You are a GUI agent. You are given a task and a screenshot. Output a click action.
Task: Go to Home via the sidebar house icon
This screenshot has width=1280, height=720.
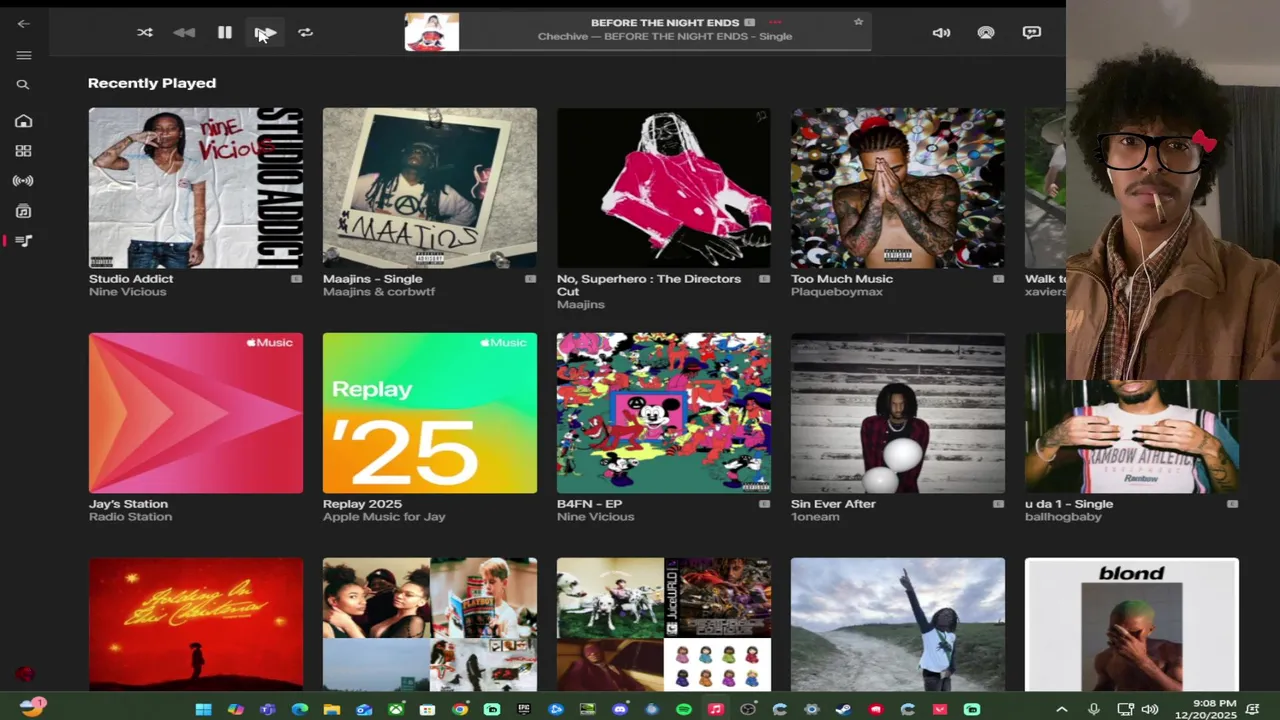coord(23,121)
